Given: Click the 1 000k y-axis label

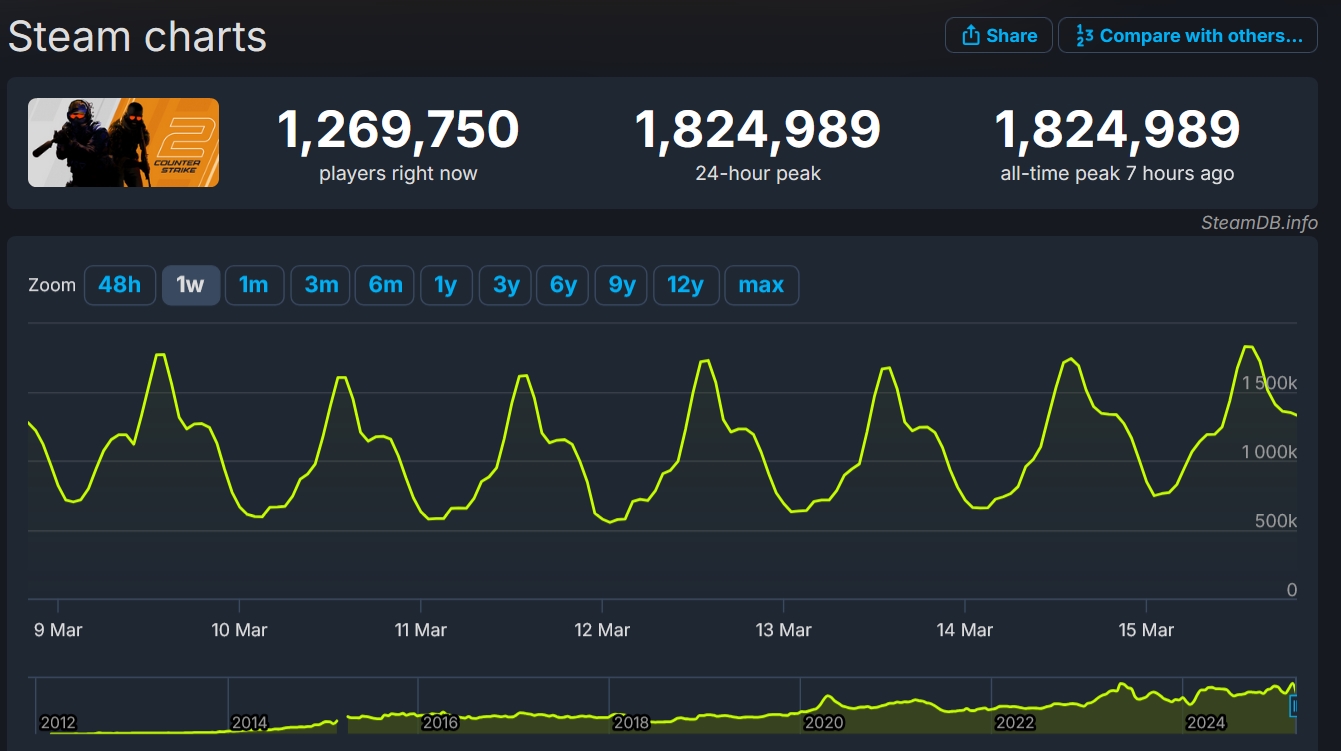Looking at the screenshot, I should tap(1269, 452).
